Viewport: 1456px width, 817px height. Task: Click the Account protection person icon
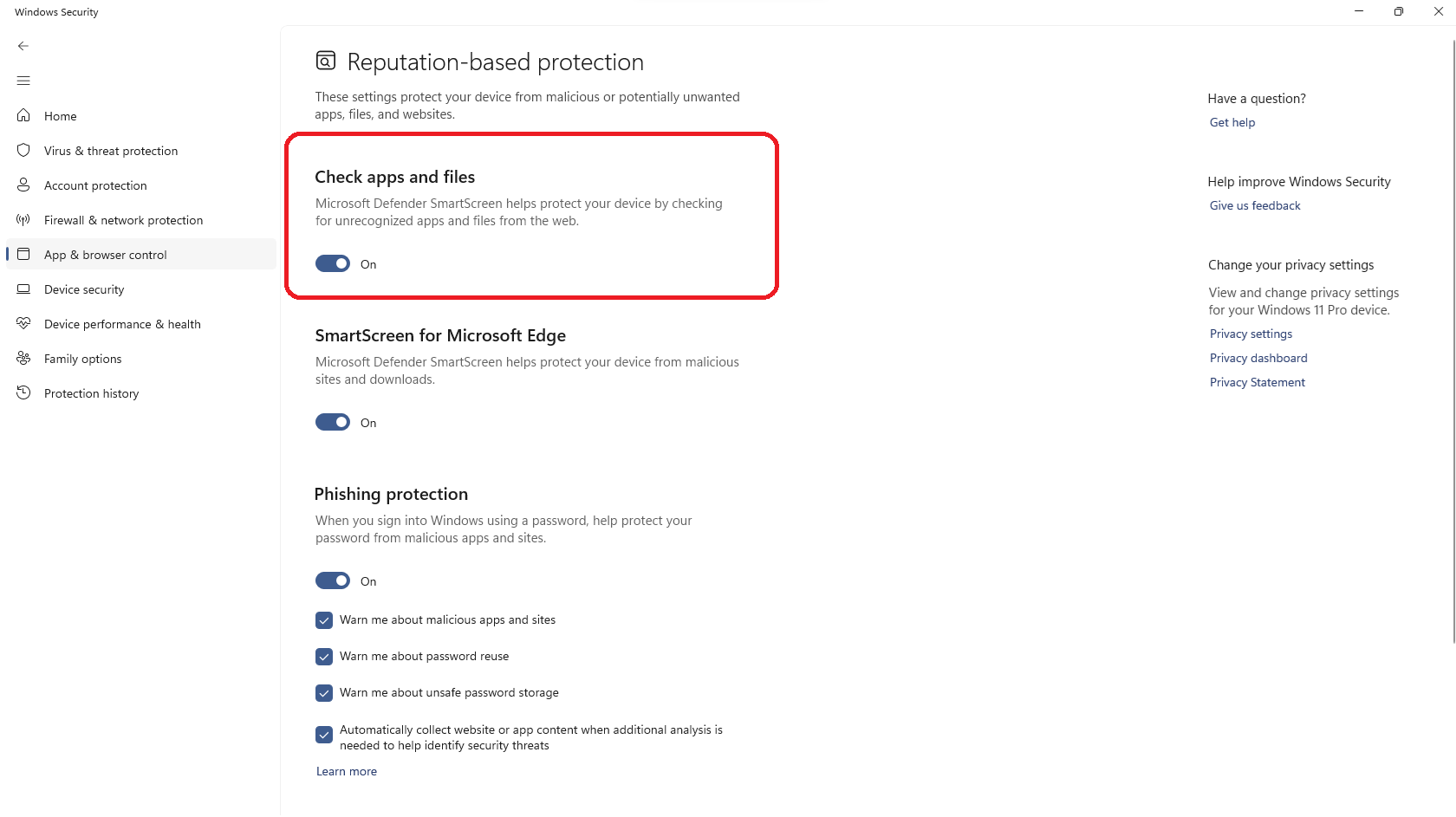23,185
